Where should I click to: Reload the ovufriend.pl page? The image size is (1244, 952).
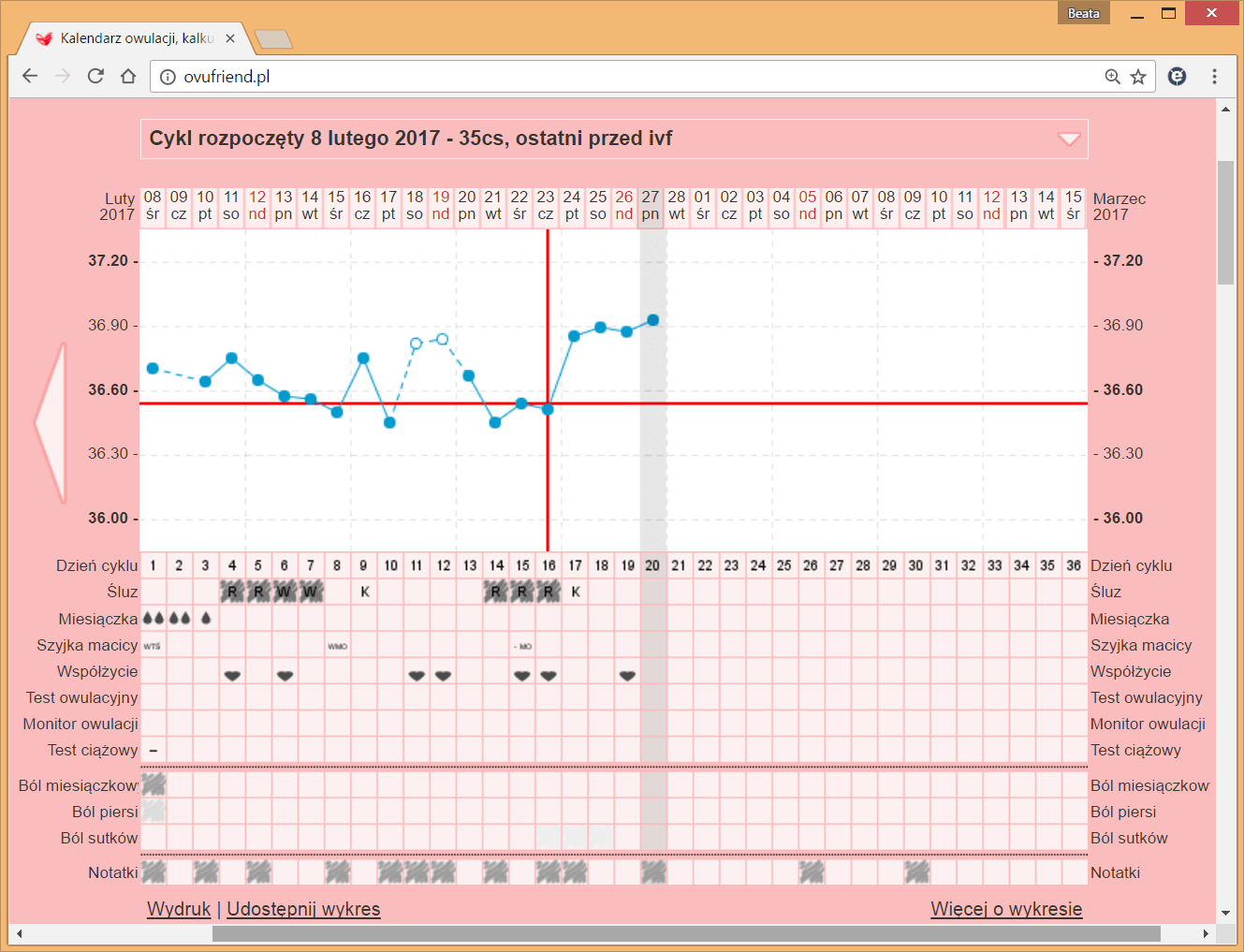[x=95, y=76]
